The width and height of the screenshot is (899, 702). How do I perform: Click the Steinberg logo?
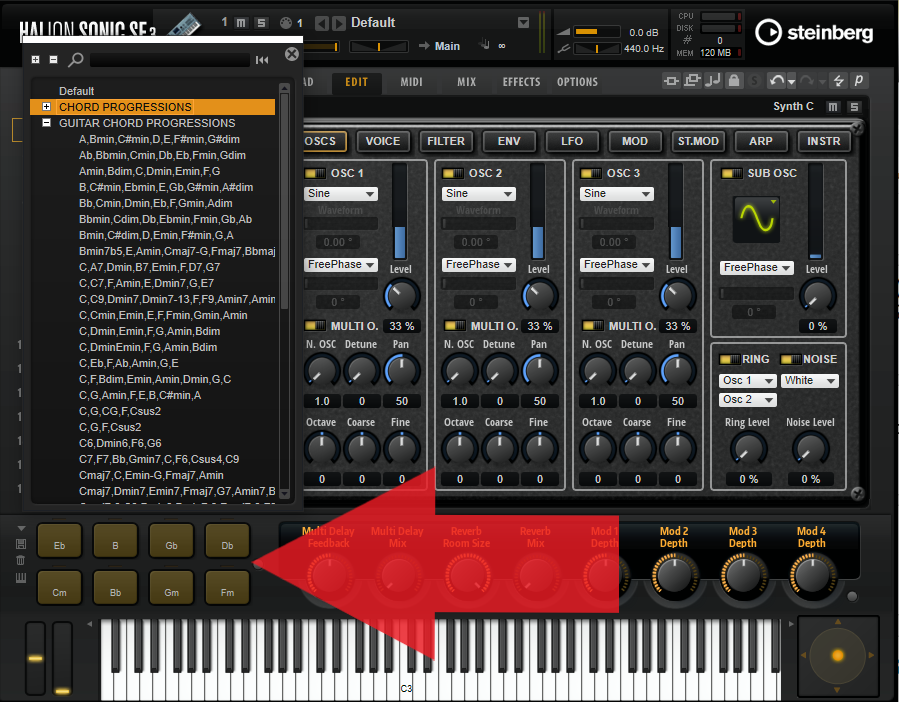point(814,32)
